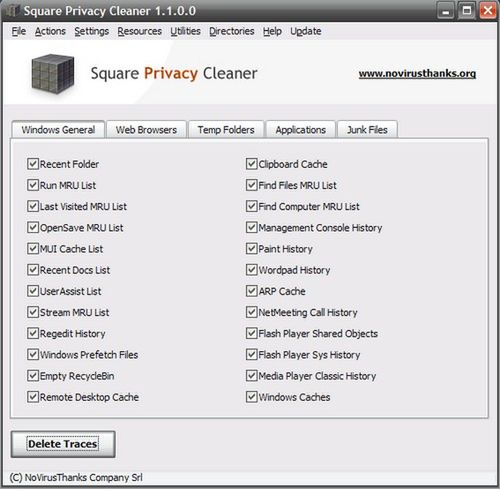This screenshot has height=489, width=500.
Task: Disable Empty RecycleBin option
Action: point(33,376)
